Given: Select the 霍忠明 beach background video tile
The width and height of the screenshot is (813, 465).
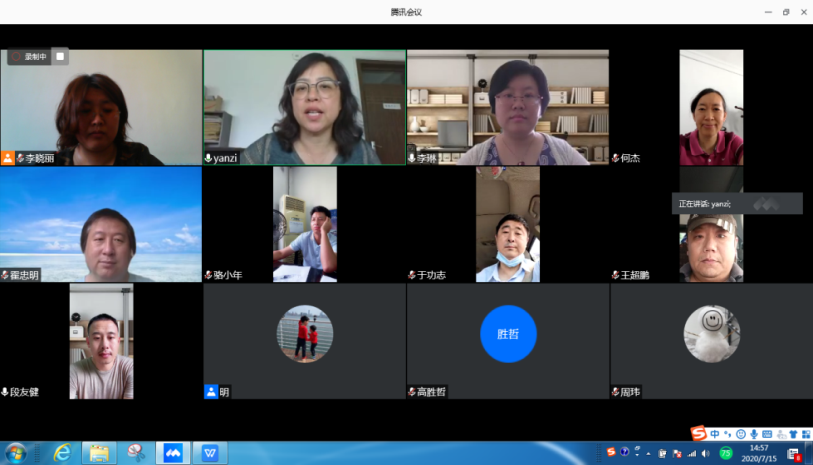Looking at the screenshot, I should 100,224.
